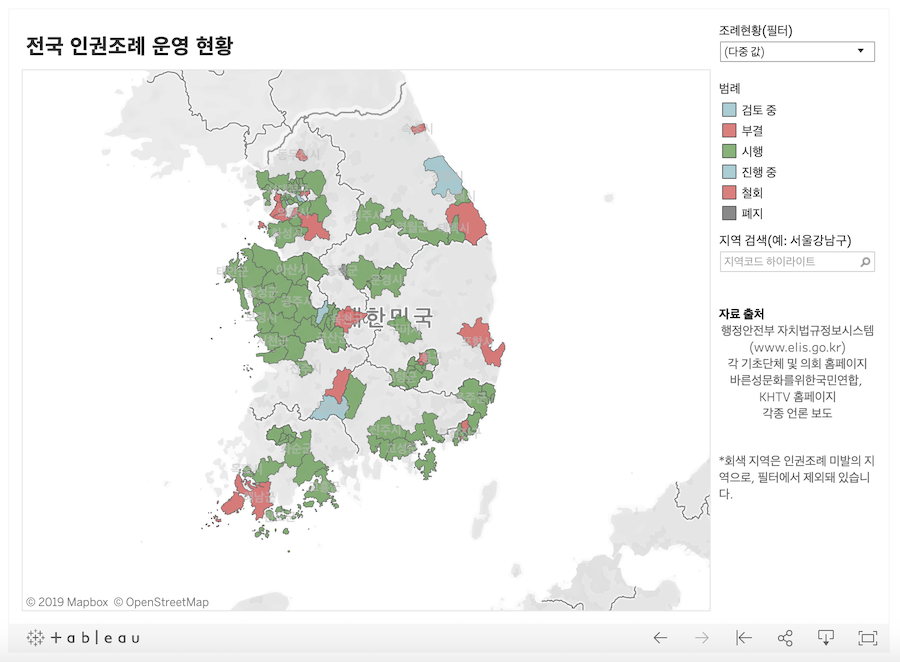
Task: Click the redo arrow in toolbar
Action: click(702, 638)
